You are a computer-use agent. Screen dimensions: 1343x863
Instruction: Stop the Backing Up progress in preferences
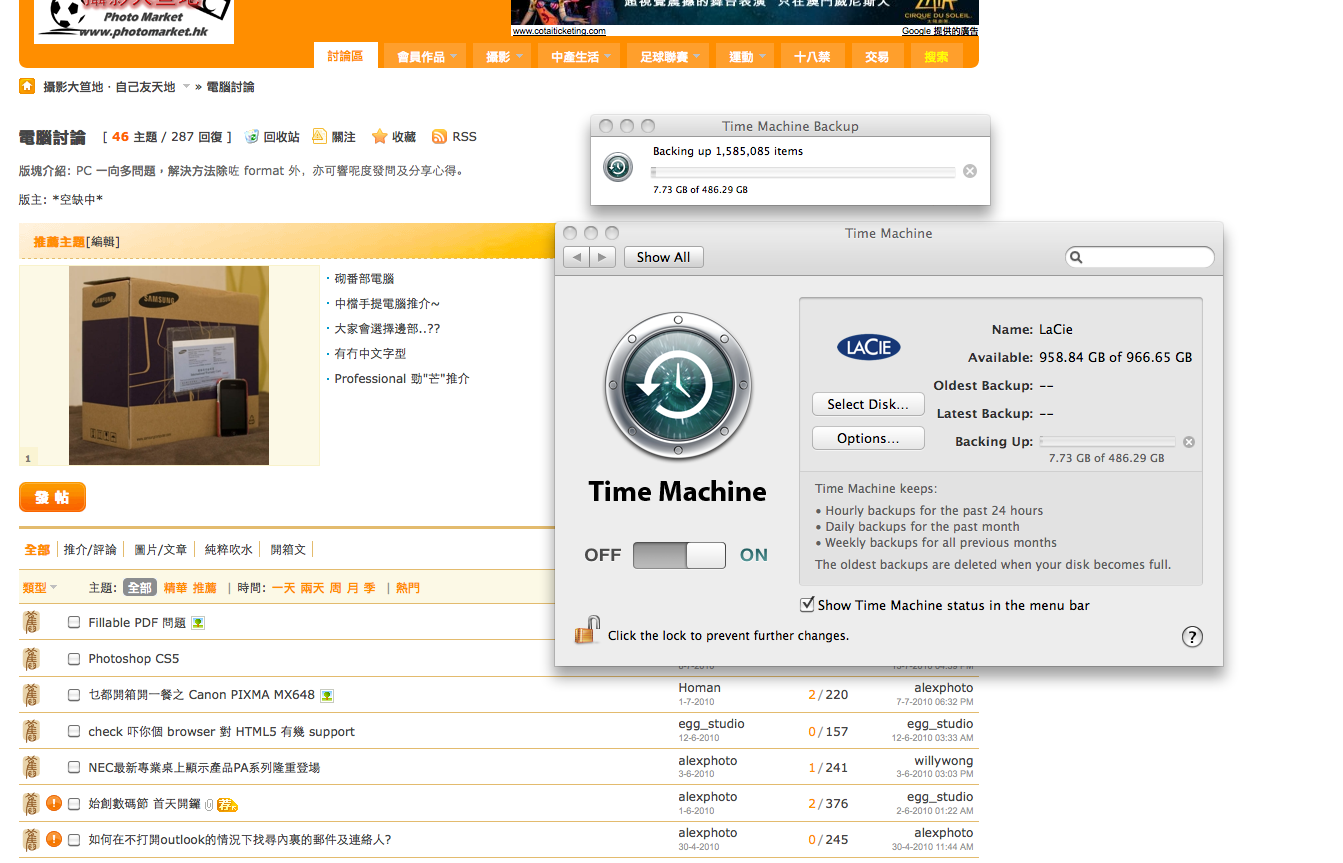pos(1188,442)
